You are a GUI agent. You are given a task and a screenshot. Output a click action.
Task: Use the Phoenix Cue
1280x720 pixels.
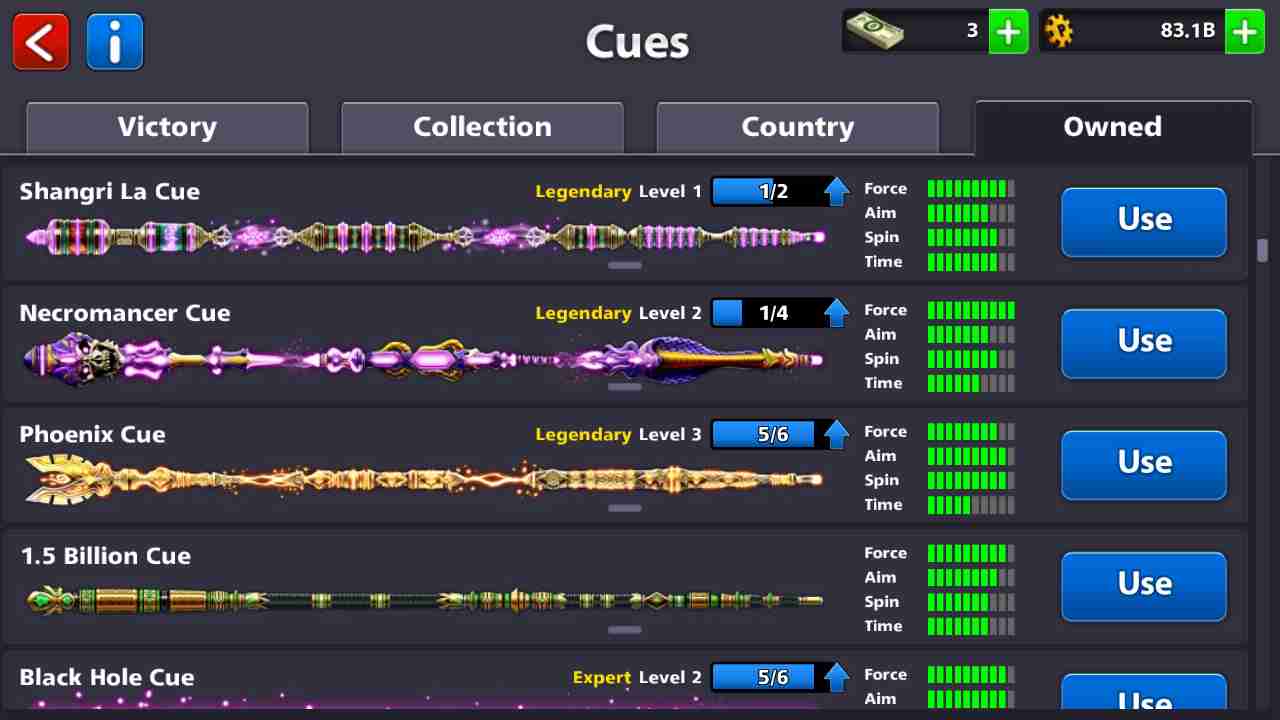1144,464
